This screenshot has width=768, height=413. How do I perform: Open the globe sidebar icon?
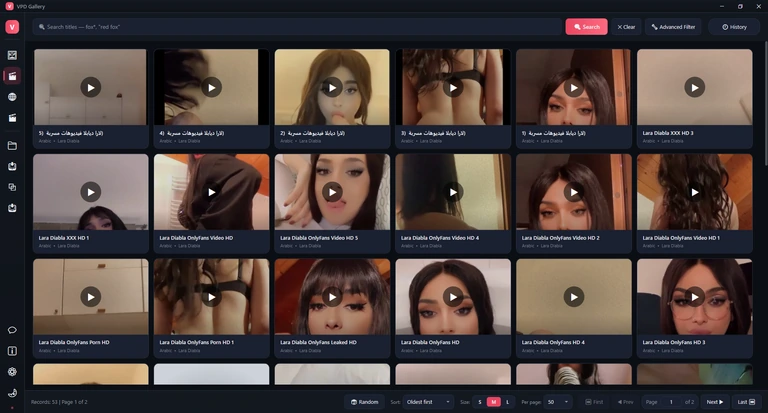pyautogui.click(x=12, y=97)
